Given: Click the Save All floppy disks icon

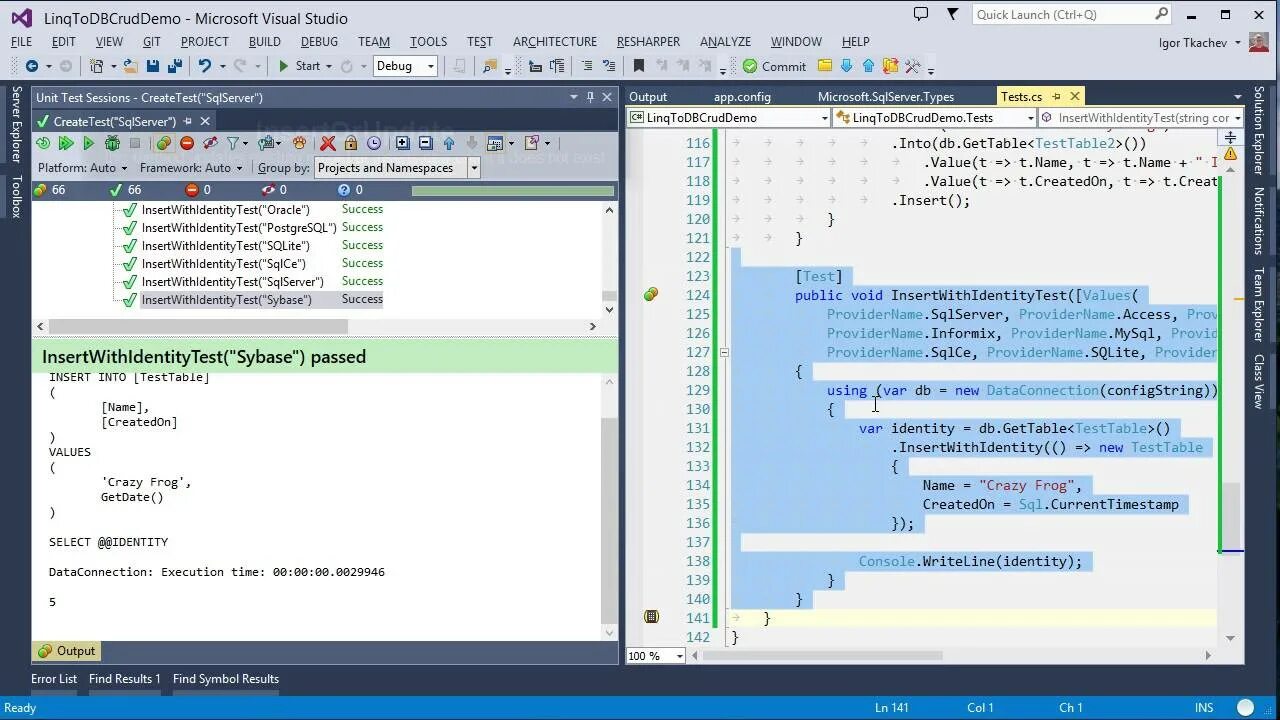Looking at the screenshot, I should (175, 66).
